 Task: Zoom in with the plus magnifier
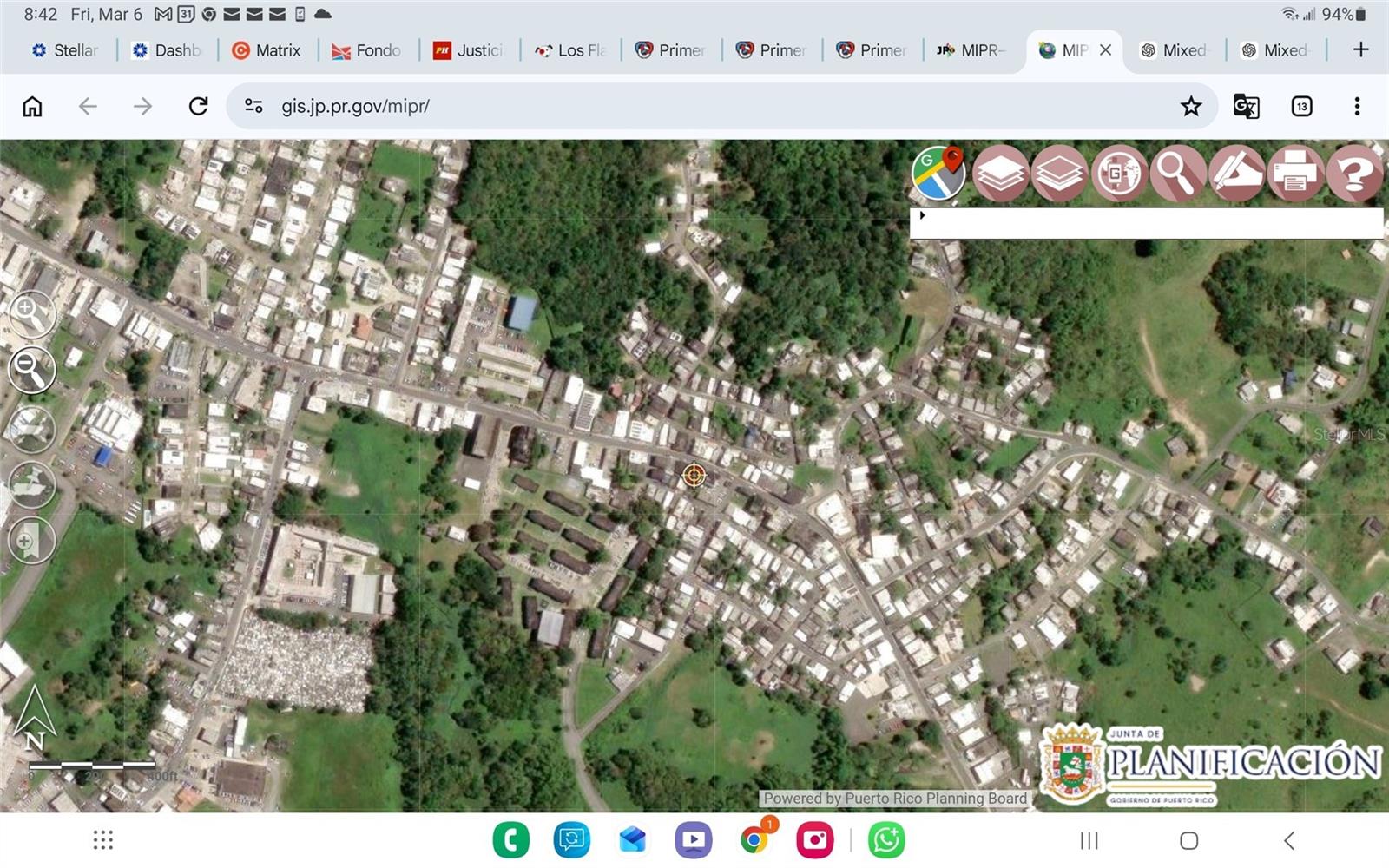point(32,314)
